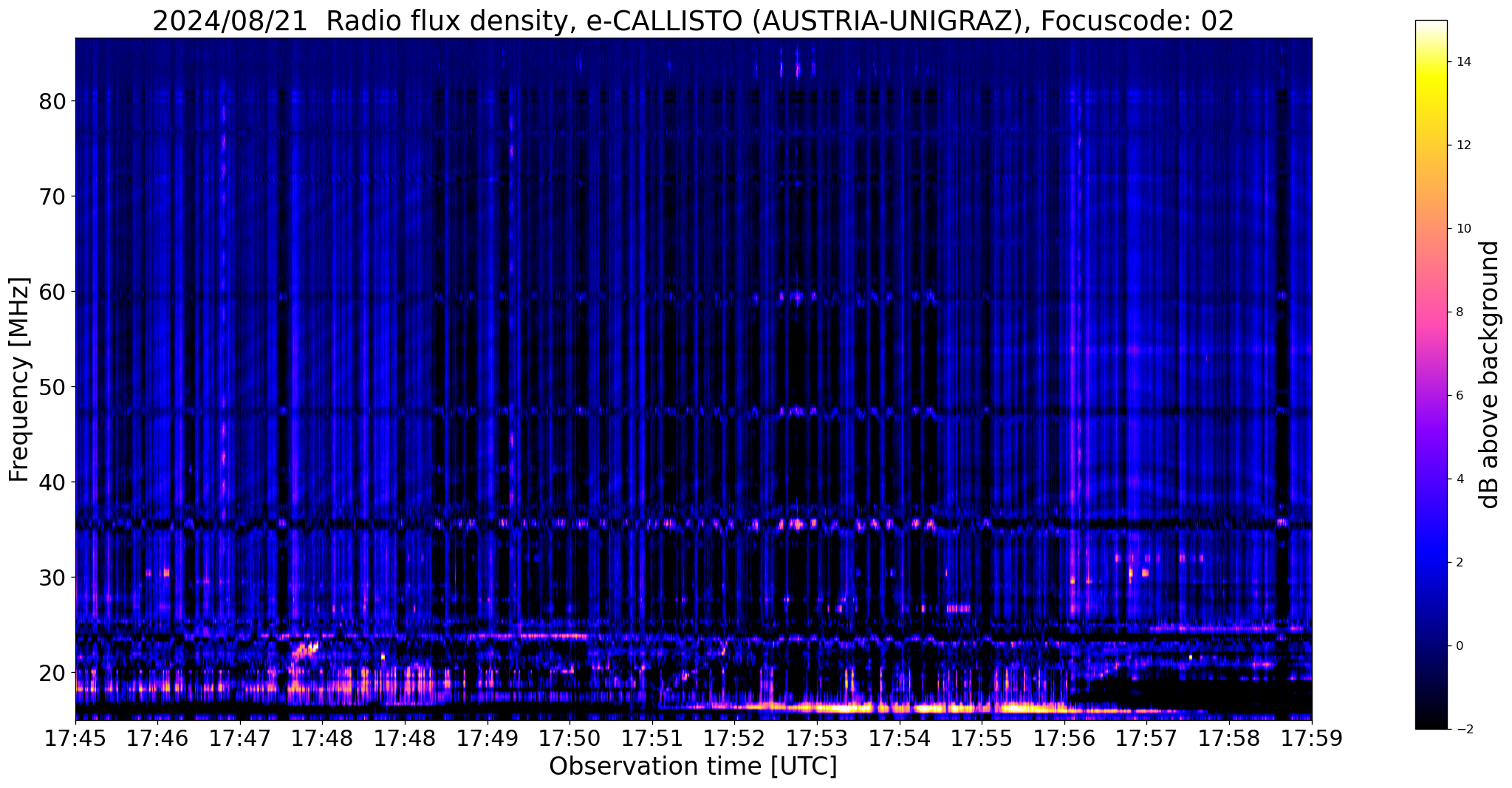Click the 20 tick on frequency axis
Viewport: 1512px width, 788px height.
point(52,673)
